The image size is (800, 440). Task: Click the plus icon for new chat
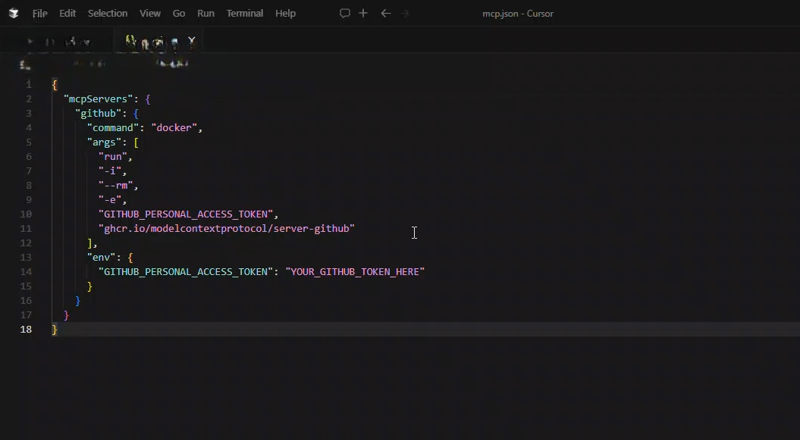click(363, 14)
